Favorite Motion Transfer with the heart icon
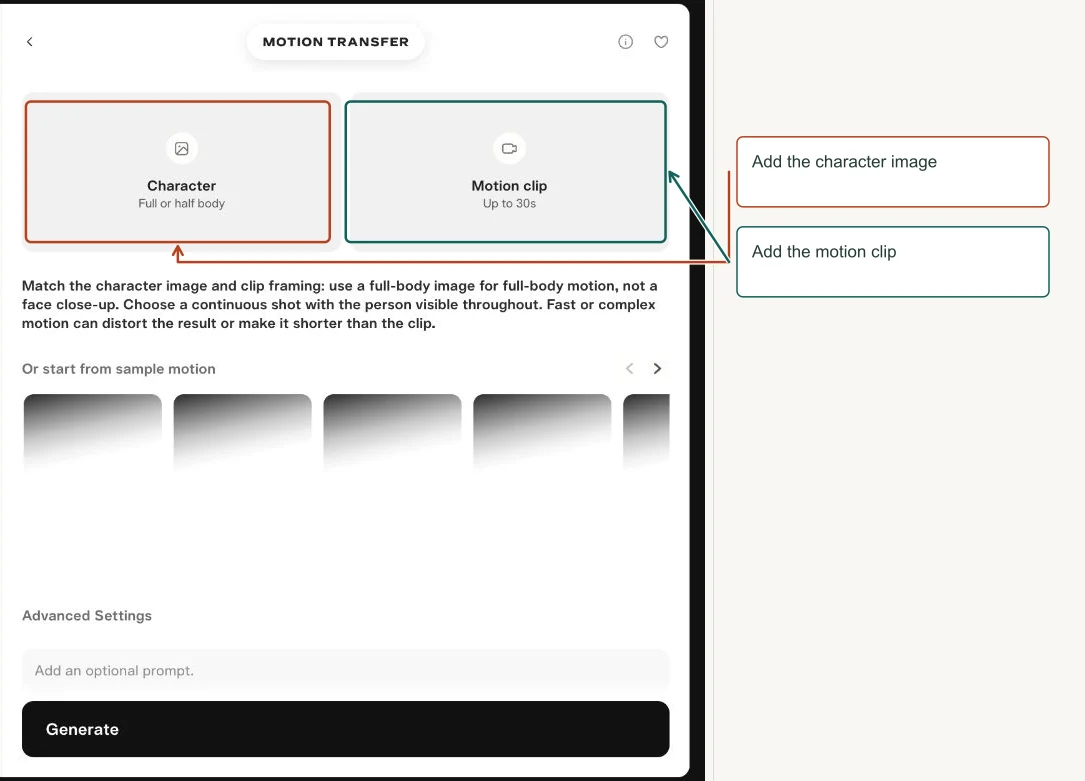Viewport: 1085px width, 781px height. pyautogui.click(x=662, y=42)
